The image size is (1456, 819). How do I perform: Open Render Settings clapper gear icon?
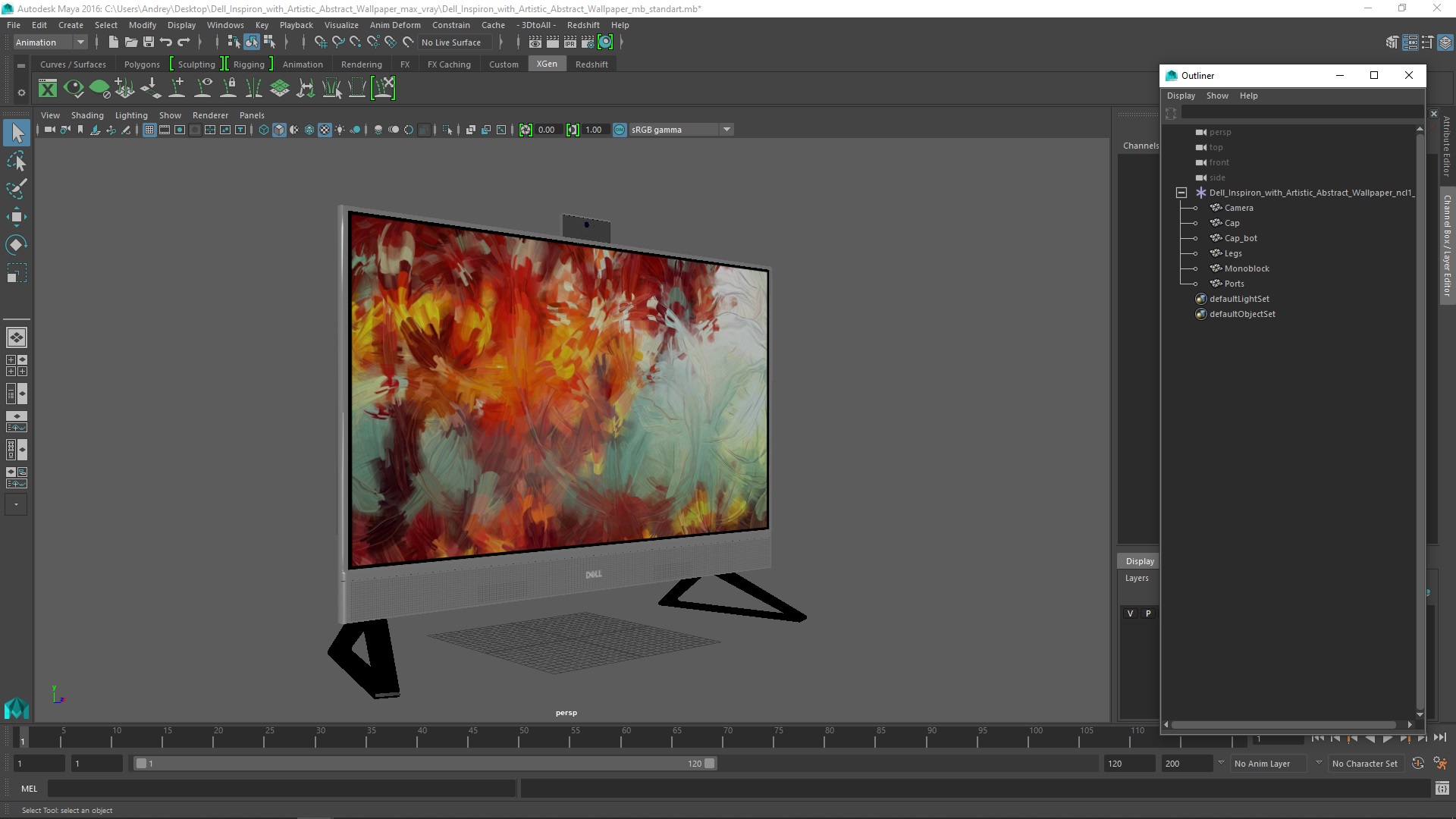tap(587, 42)
